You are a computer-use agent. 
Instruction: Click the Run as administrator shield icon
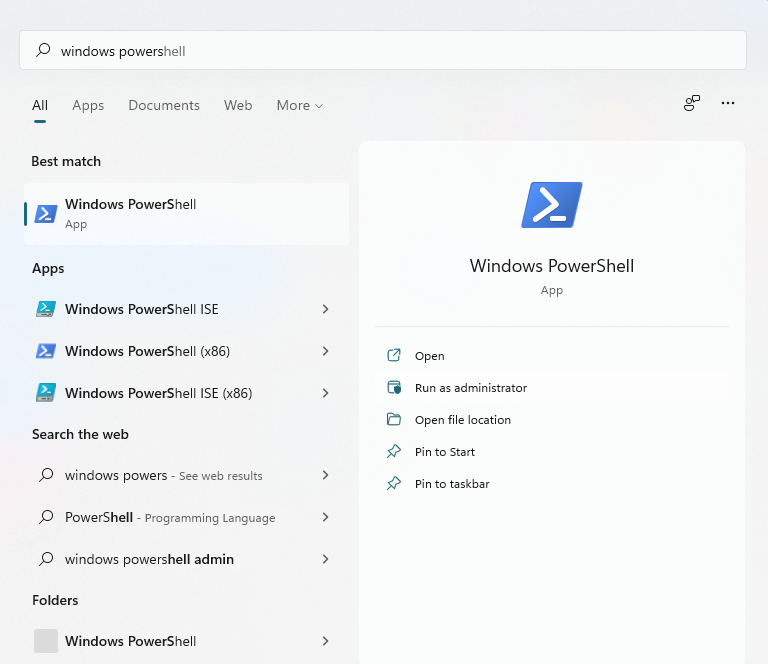coord(394,387)
